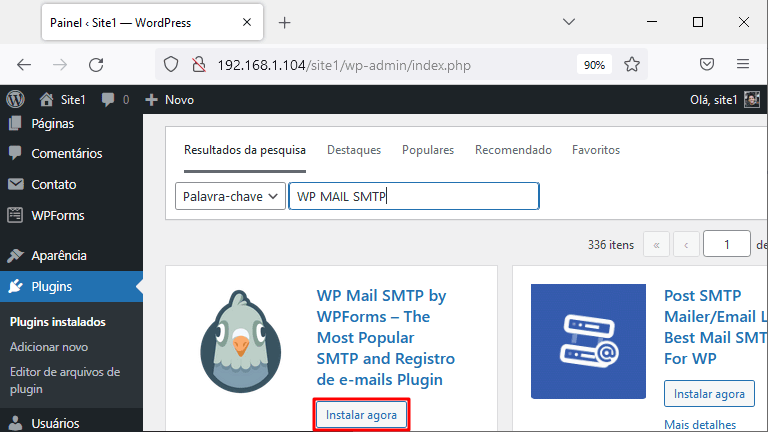Open Editor de arquivos de plugin
The image size is (768, 432).
point(65,380)
